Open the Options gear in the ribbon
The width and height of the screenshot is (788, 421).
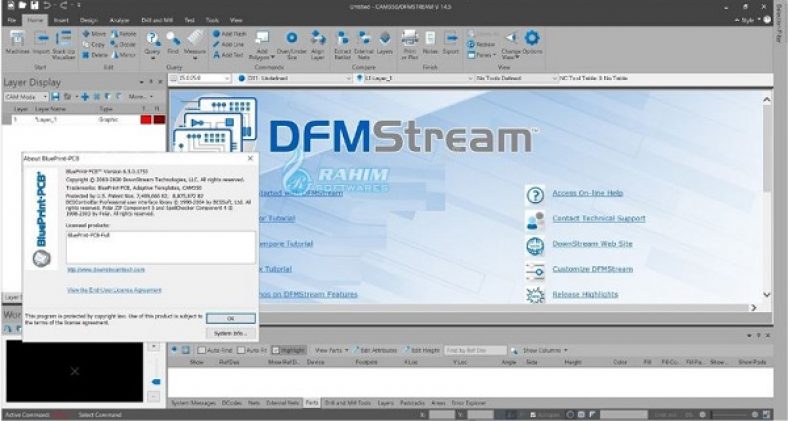point(532,43)
